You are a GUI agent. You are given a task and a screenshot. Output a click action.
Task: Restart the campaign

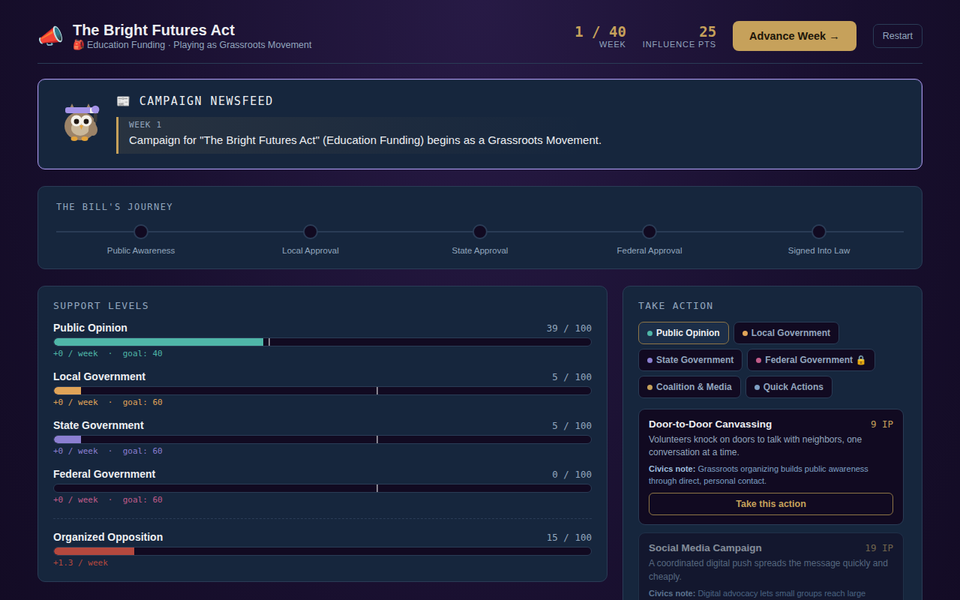coord(897,36)
